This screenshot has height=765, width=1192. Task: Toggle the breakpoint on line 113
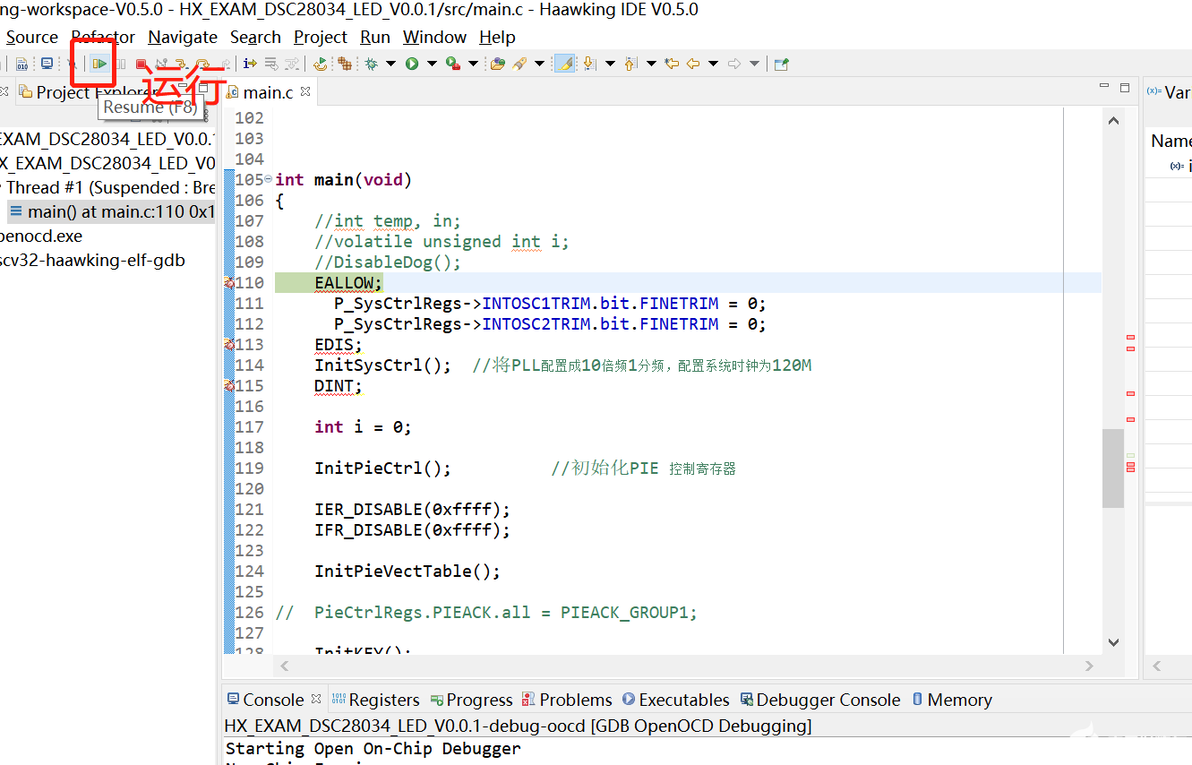(229, 344)
